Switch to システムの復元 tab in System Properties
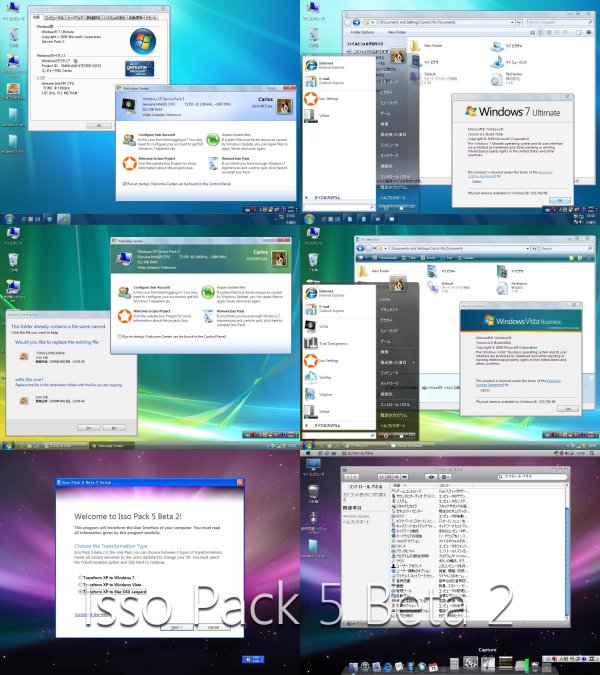This screenshot has height=675, width=600. click(114, 18)
